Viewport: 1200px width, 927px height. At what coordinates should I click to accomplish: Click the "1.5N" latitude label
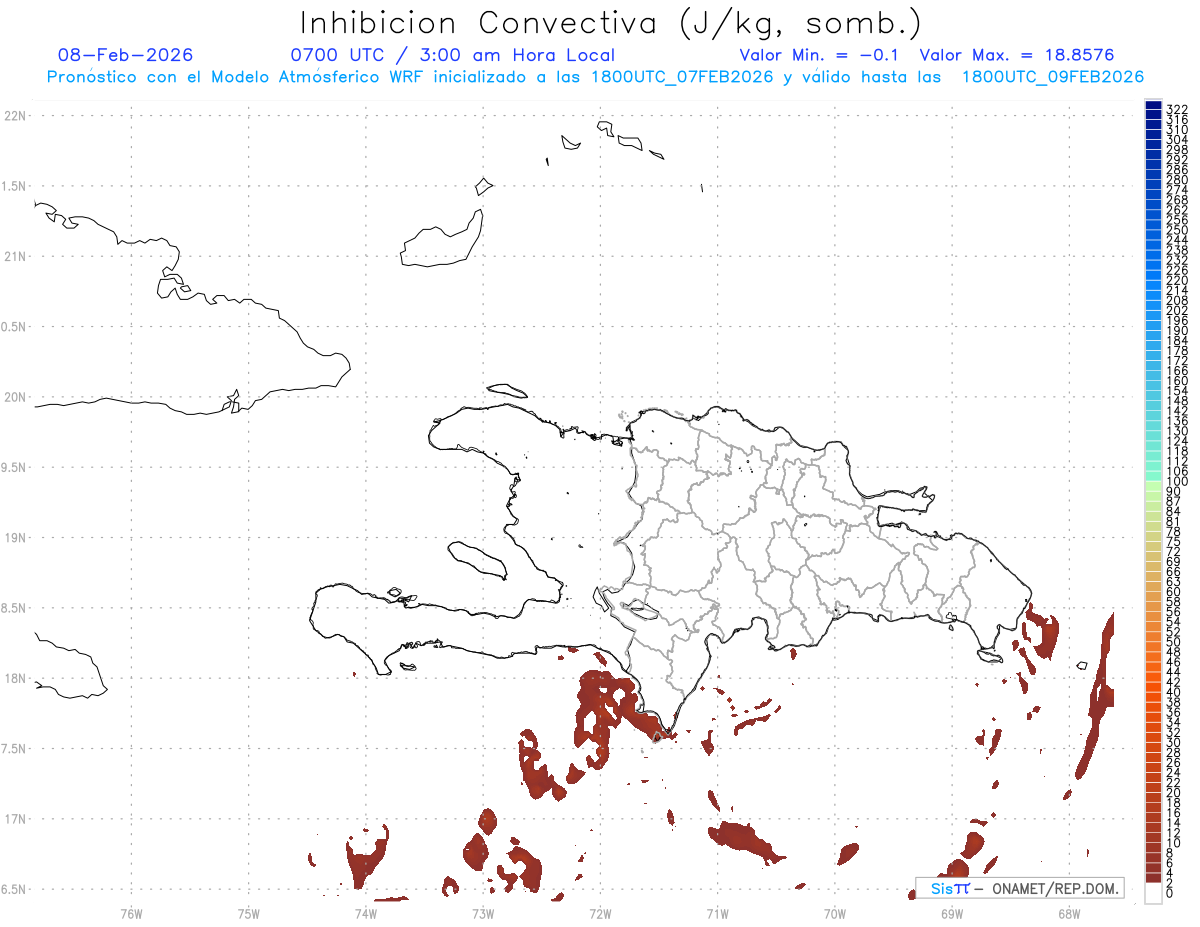click(15, 186)
